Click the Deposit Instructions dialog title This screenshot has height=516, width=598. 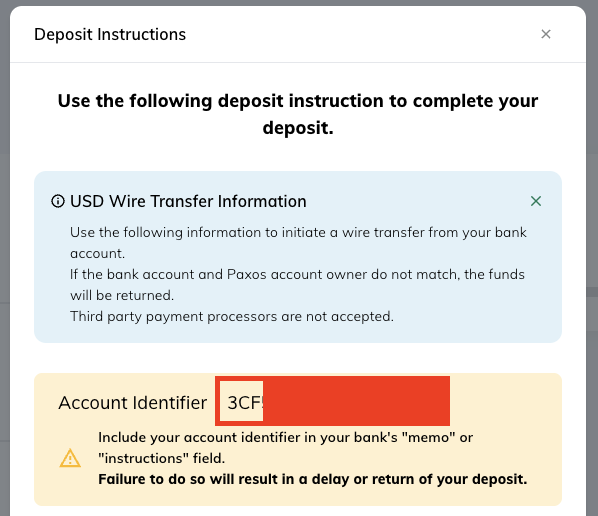[110, 34]
